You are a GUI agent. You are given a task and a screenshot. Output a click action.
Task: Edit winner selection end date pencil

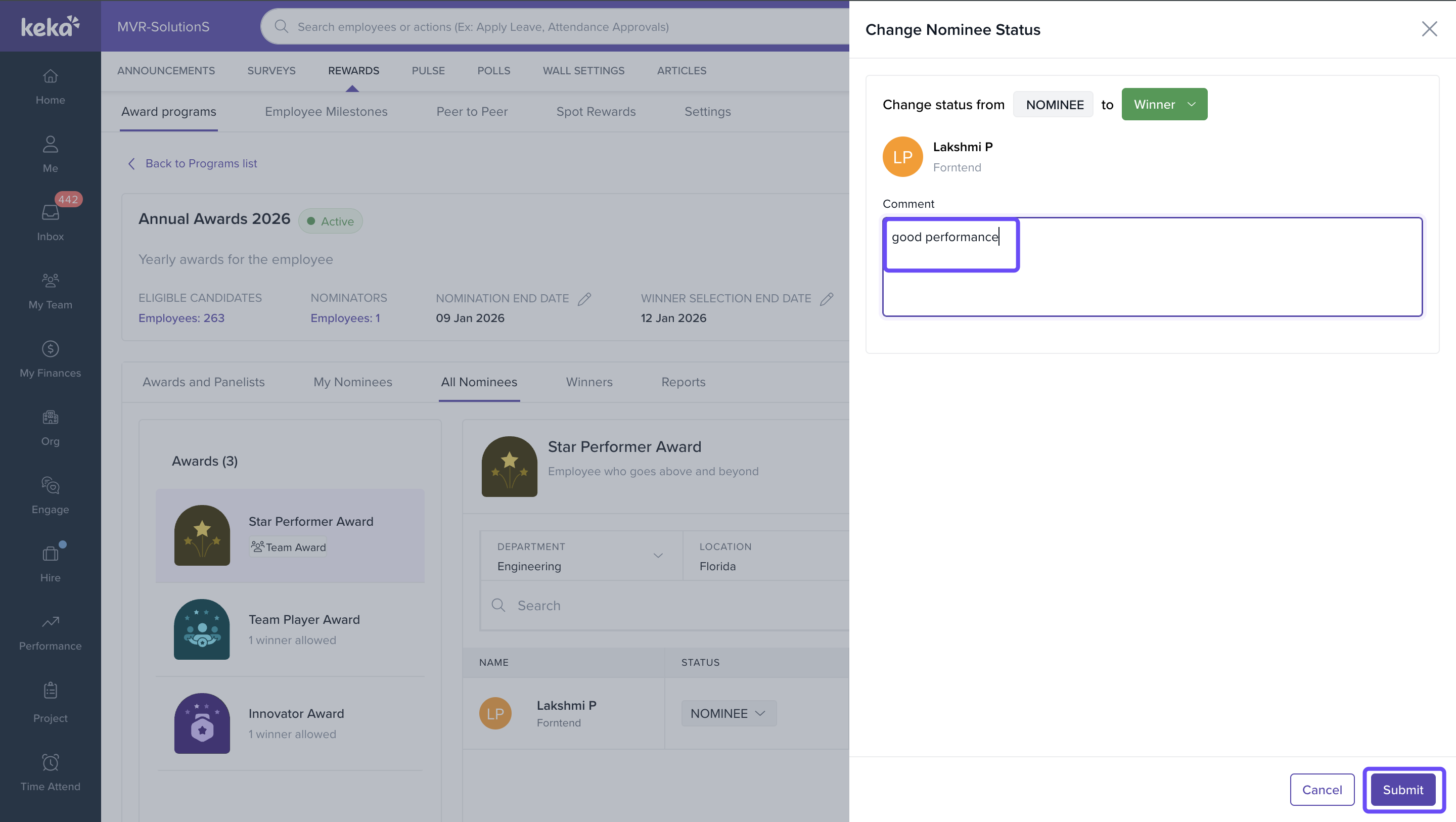pyautogui.click(x=827, y=298)
